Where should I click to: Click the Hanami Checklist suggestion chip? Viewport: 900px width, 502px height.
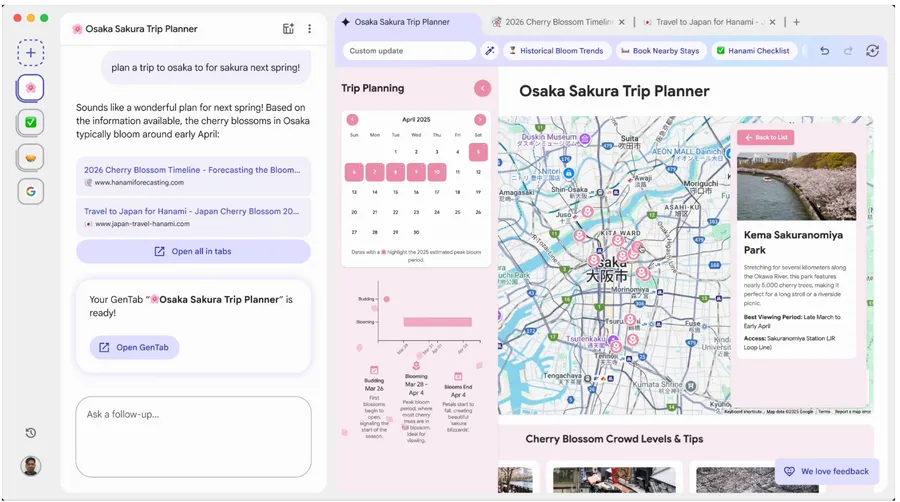tap(753, 50)
